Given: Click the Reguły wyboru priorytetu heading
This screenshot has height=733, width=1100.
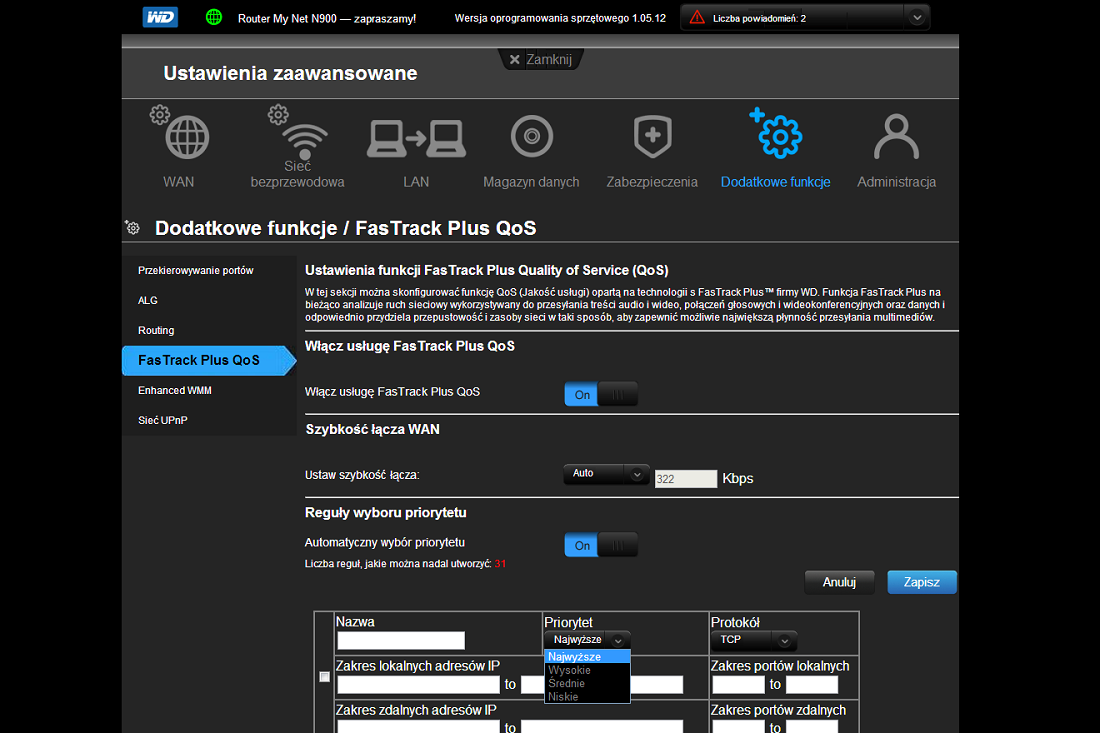Looking at the screenshot, I should (x=385, y=513).
